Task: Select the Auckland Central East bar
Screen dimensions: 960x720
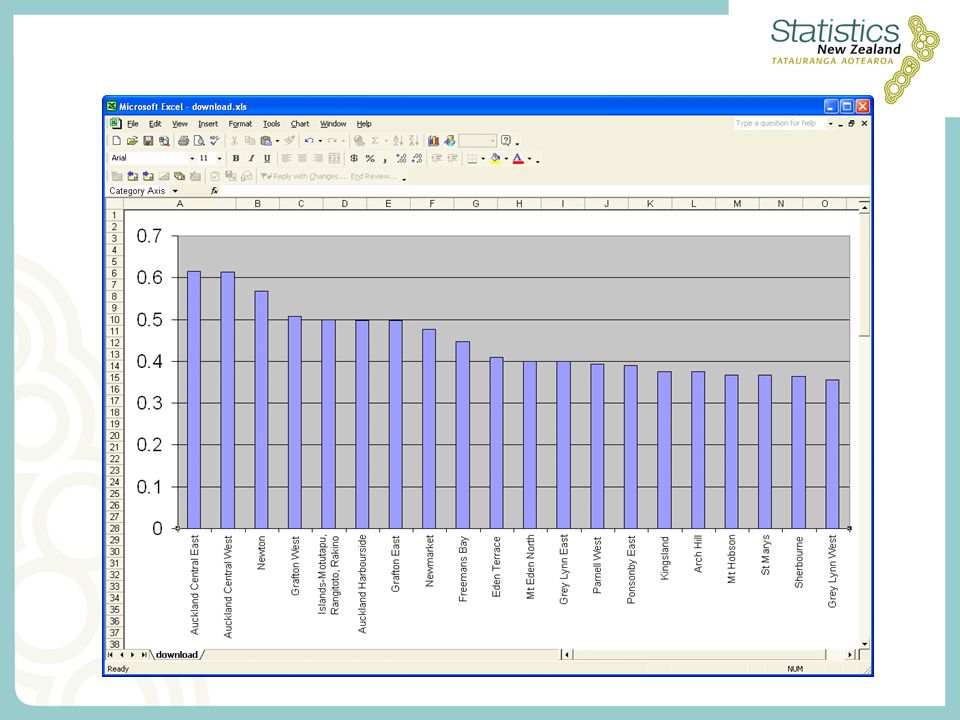Action: [x=194, y=400]
